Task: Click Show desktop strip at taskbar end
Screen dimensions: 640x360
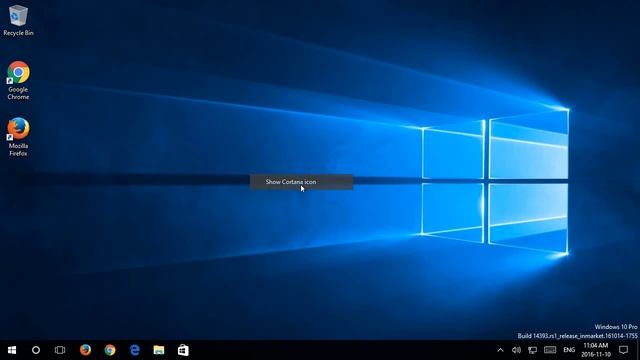Action: (x=638, y=350)
